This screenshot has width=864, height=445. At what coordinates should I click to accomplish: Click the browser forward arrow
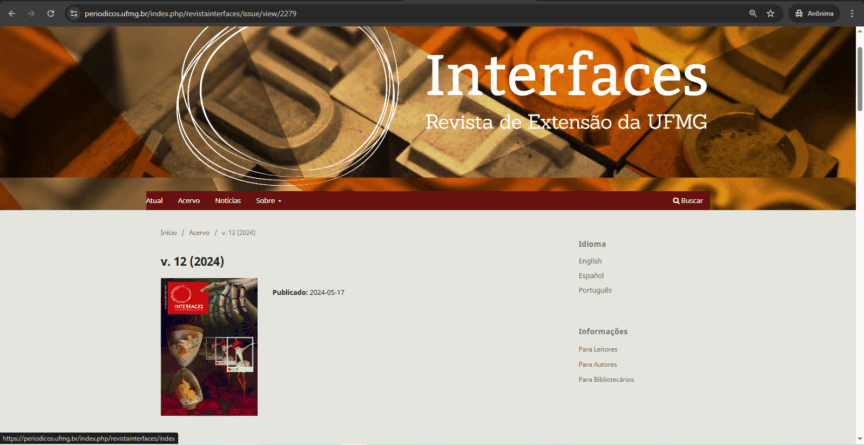pyautogui.click(x=31, y=13)
